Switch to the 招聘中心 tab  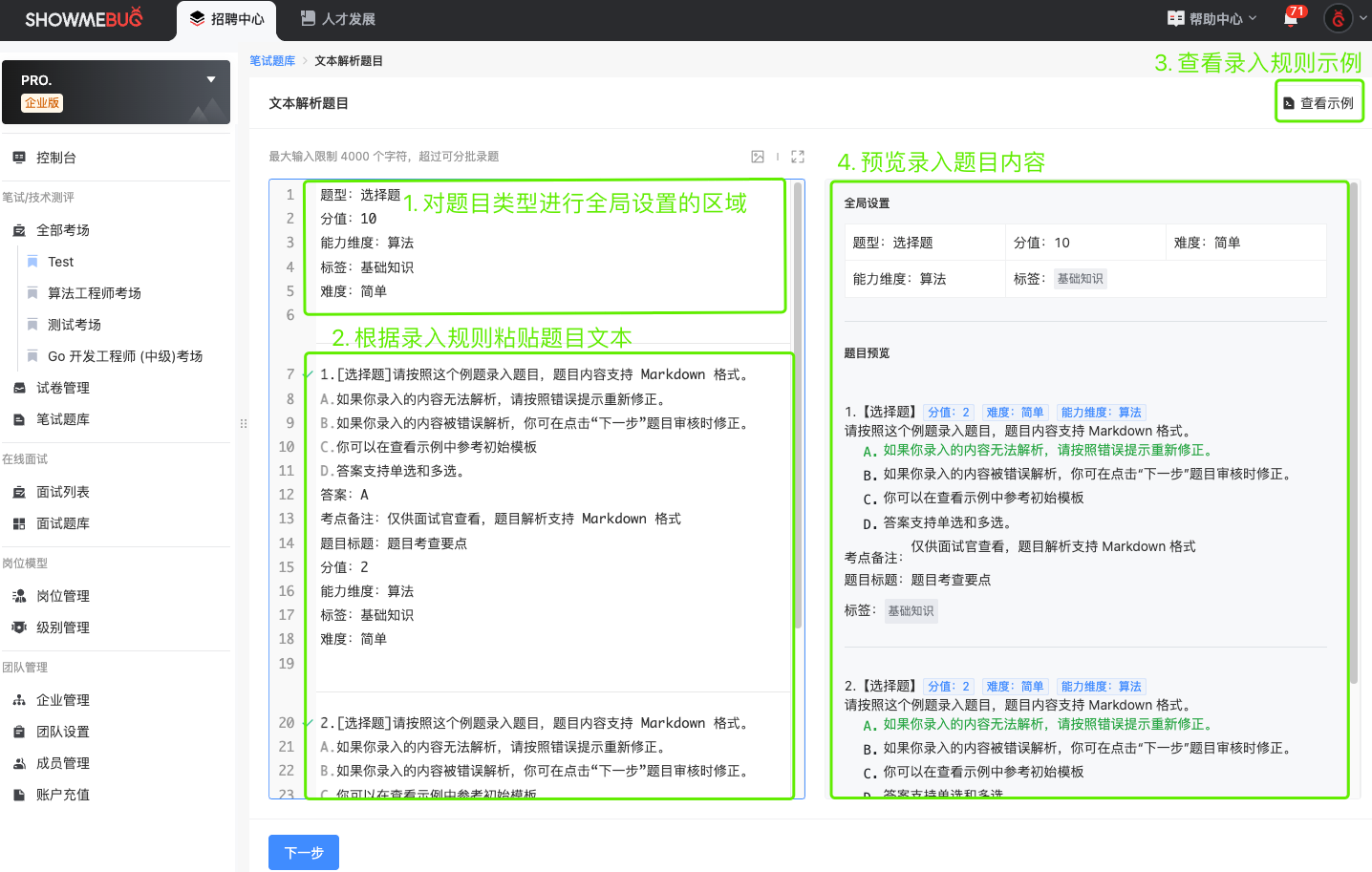226,19
